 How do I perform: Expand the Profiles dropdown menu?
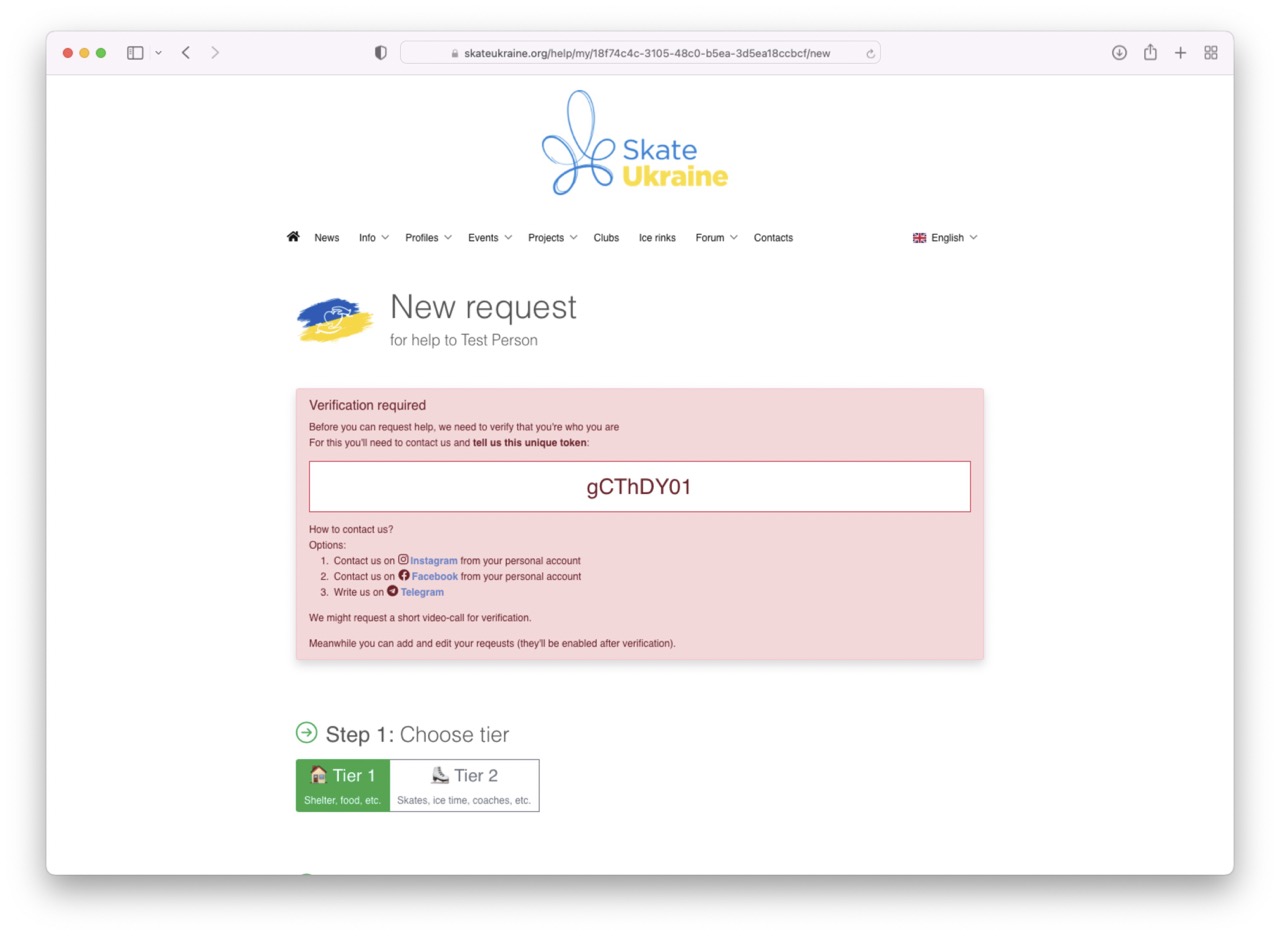(x=428, y=238)
